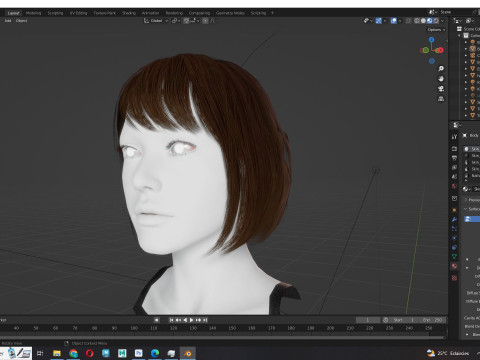Open the Output properties tab
The height and width of the screenshot is (360, 480).
pos(454,158)
